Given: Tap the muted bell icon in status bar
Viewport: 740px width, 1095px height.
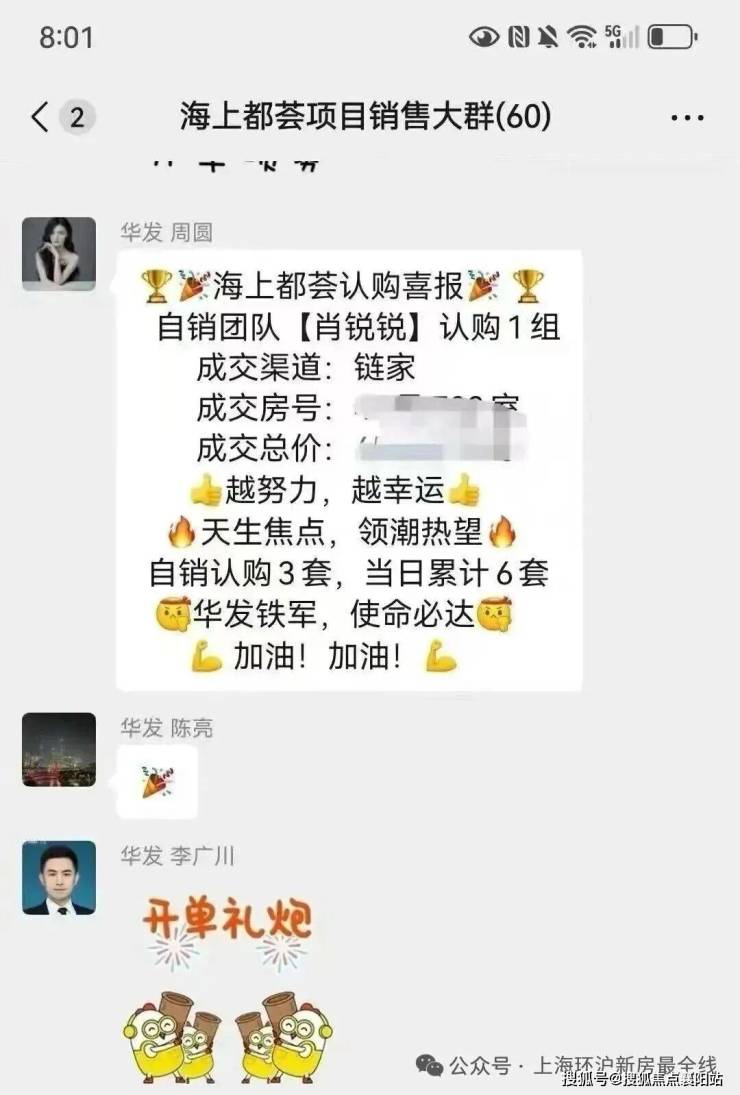Looking at the screenshot, I should 548,37.
